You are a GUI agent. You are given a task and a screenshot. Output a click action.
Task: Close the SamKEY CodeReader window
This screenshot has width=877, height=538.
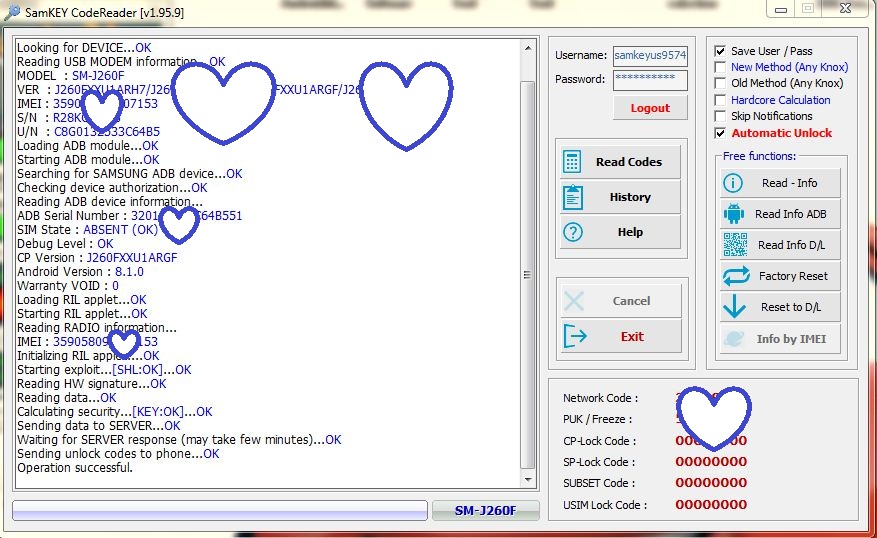coord(846,8)
